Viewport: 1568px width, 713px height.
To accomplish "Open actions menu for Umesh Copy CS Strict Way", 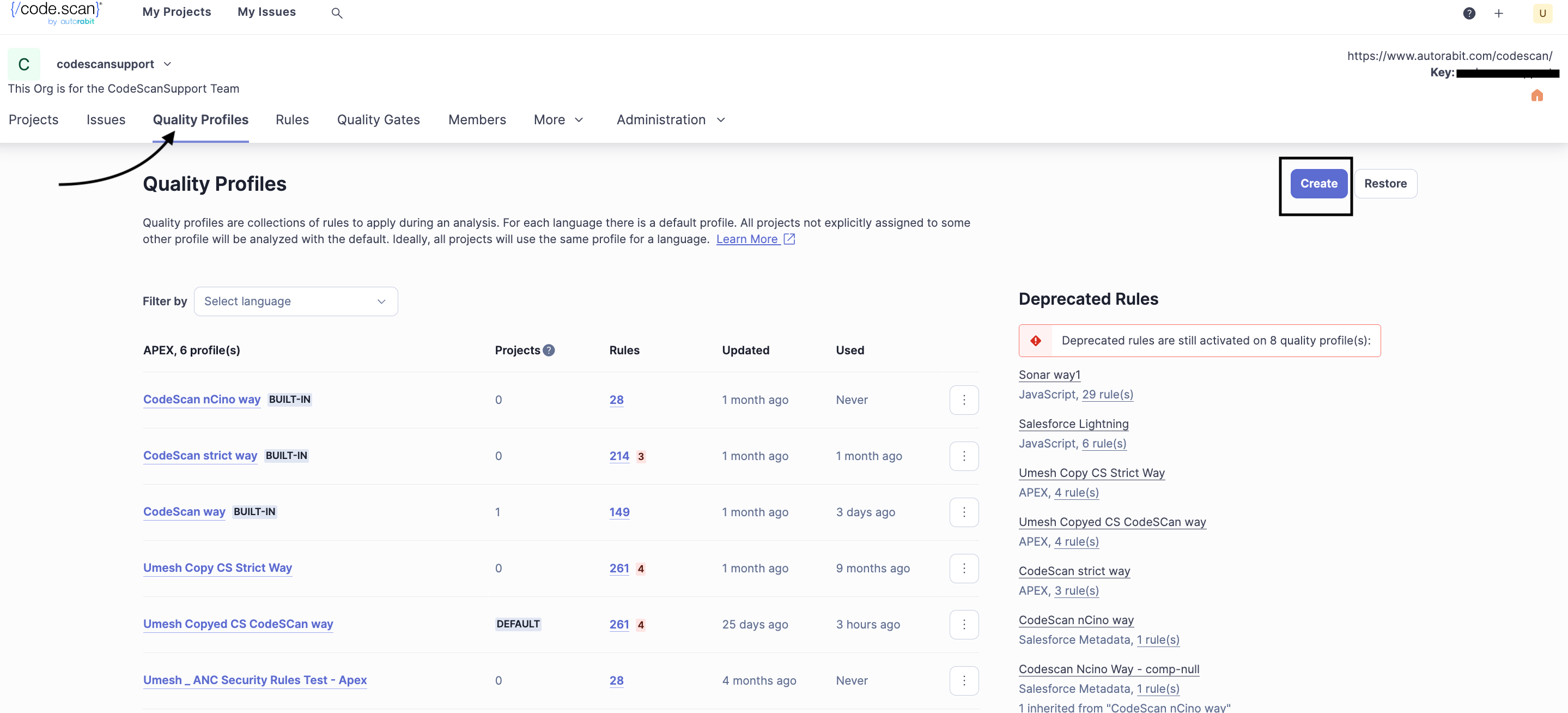I will click(964, 568).
